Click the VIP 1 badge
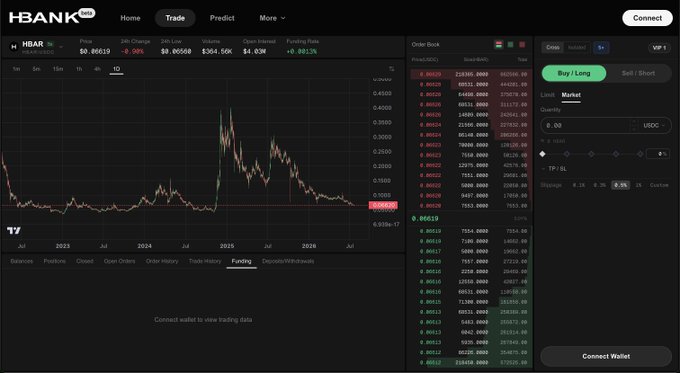680x373 pixels. click(x=659, y=47)
